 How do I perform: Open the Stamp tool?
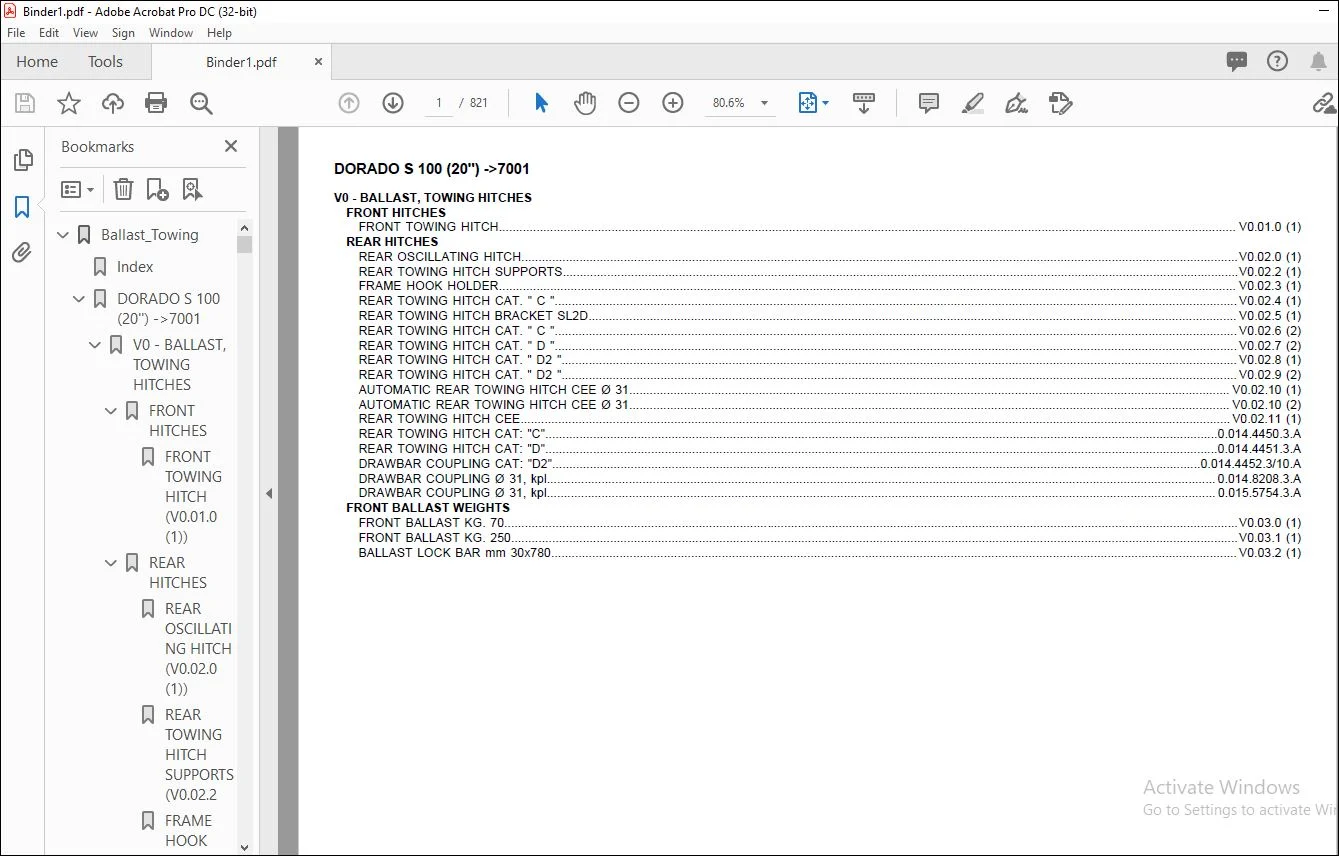tap(1061, 103)
